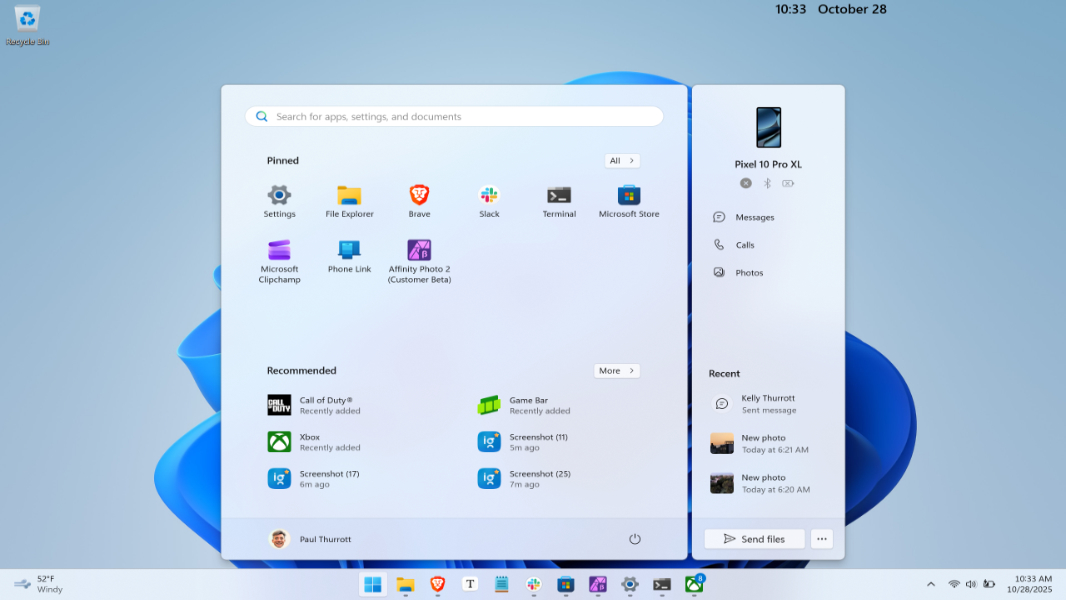This screenshot has height=600, width=1066.
Task: Expand All apps from the Pinned header
Action: (x=622, y=161)
